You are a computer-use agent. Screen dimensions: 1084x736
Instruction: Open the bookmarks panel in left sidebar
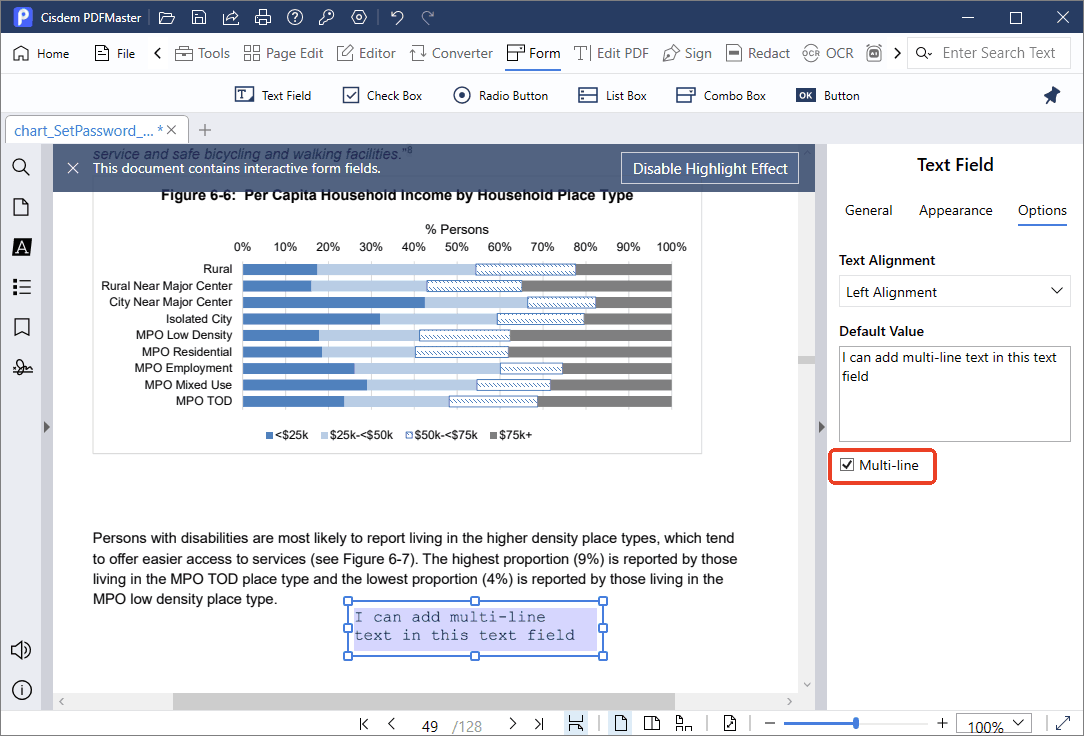(21, 327)
